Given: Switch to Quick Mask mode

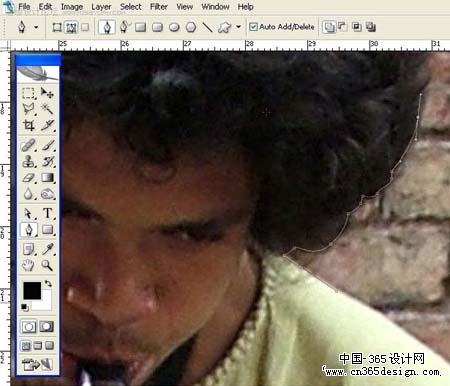Looking at the screenshot, I should (x=46, y=327).
